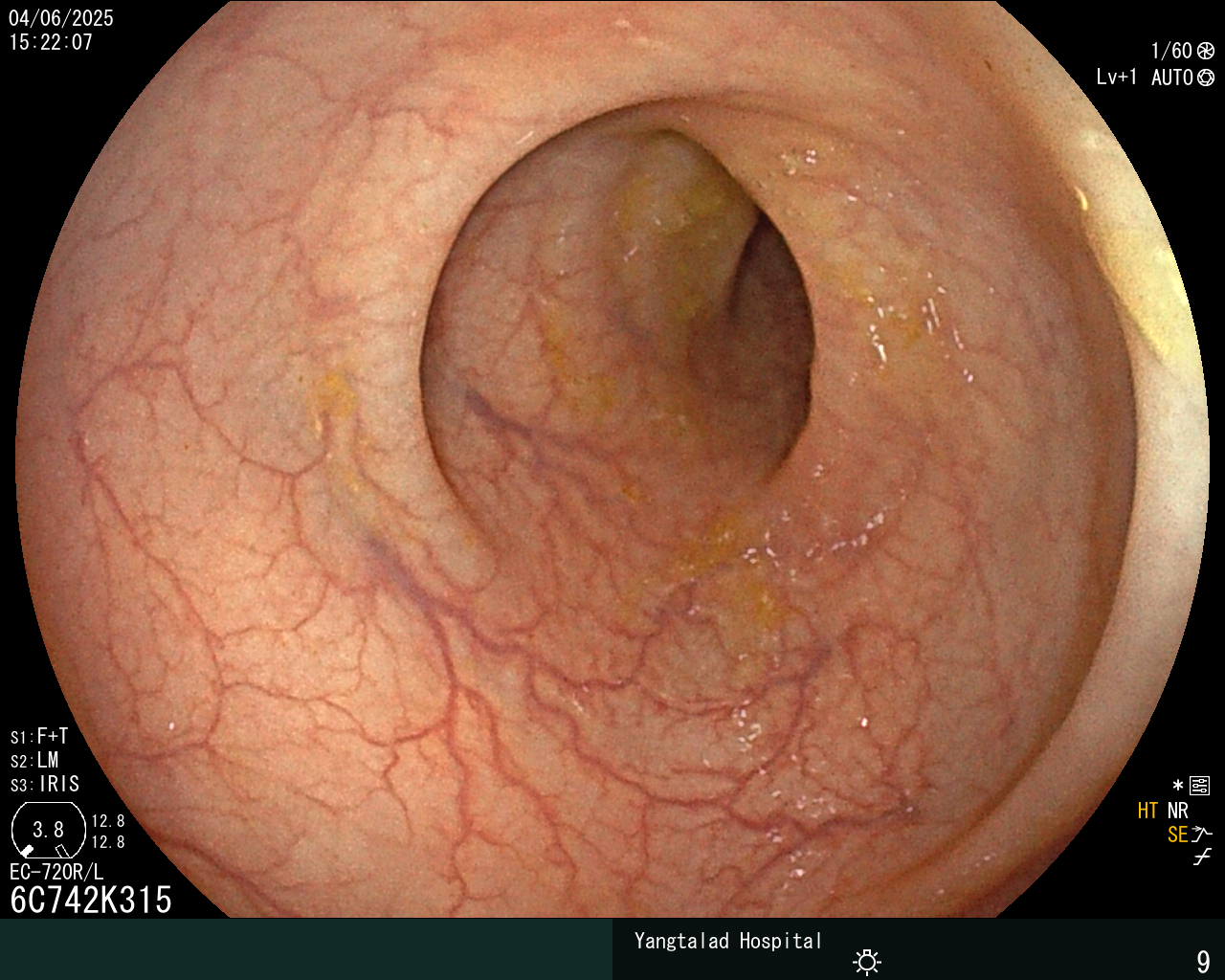The width and height of the screenshot is (1225, 980).
Task: Click the stepped waveform icon beside SE
Action: point(1203,835)
